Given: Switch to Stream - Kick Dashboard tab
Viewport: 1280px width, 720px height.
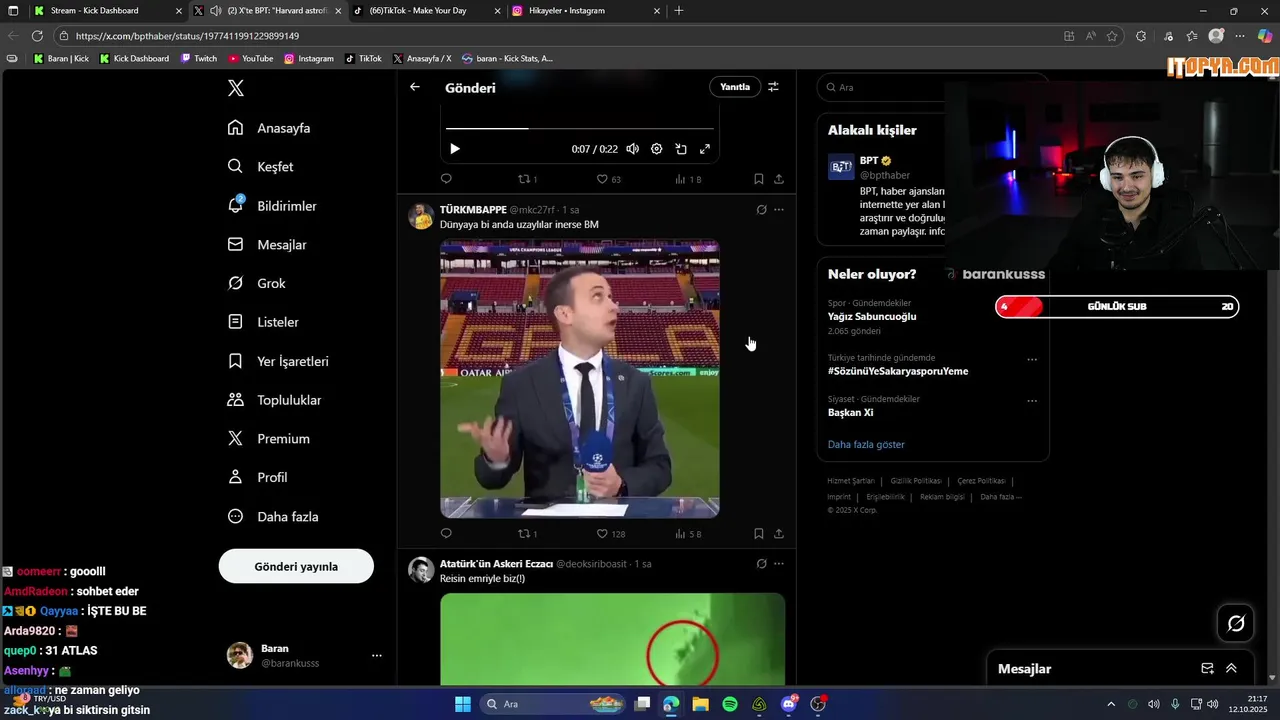Looking at the screenshot, I should [107, 10].
